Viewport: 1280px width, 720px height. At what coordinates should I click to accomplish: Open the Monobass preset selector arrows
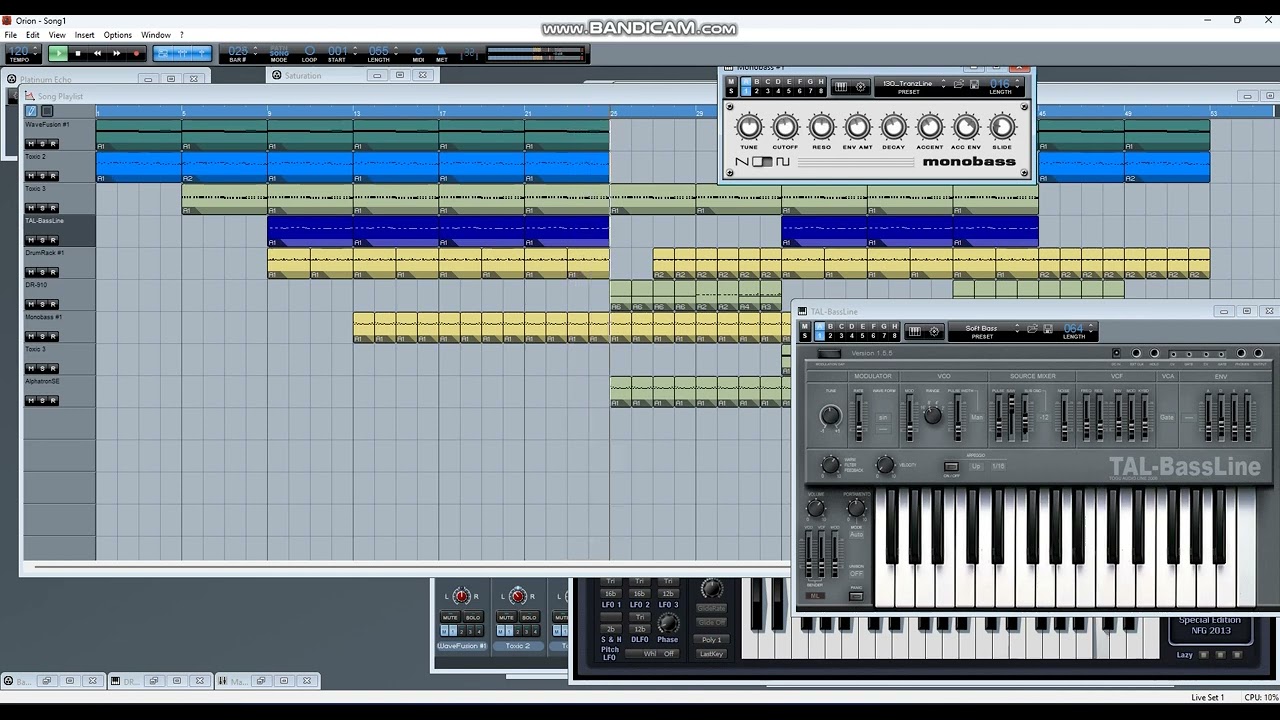point(943,84)
